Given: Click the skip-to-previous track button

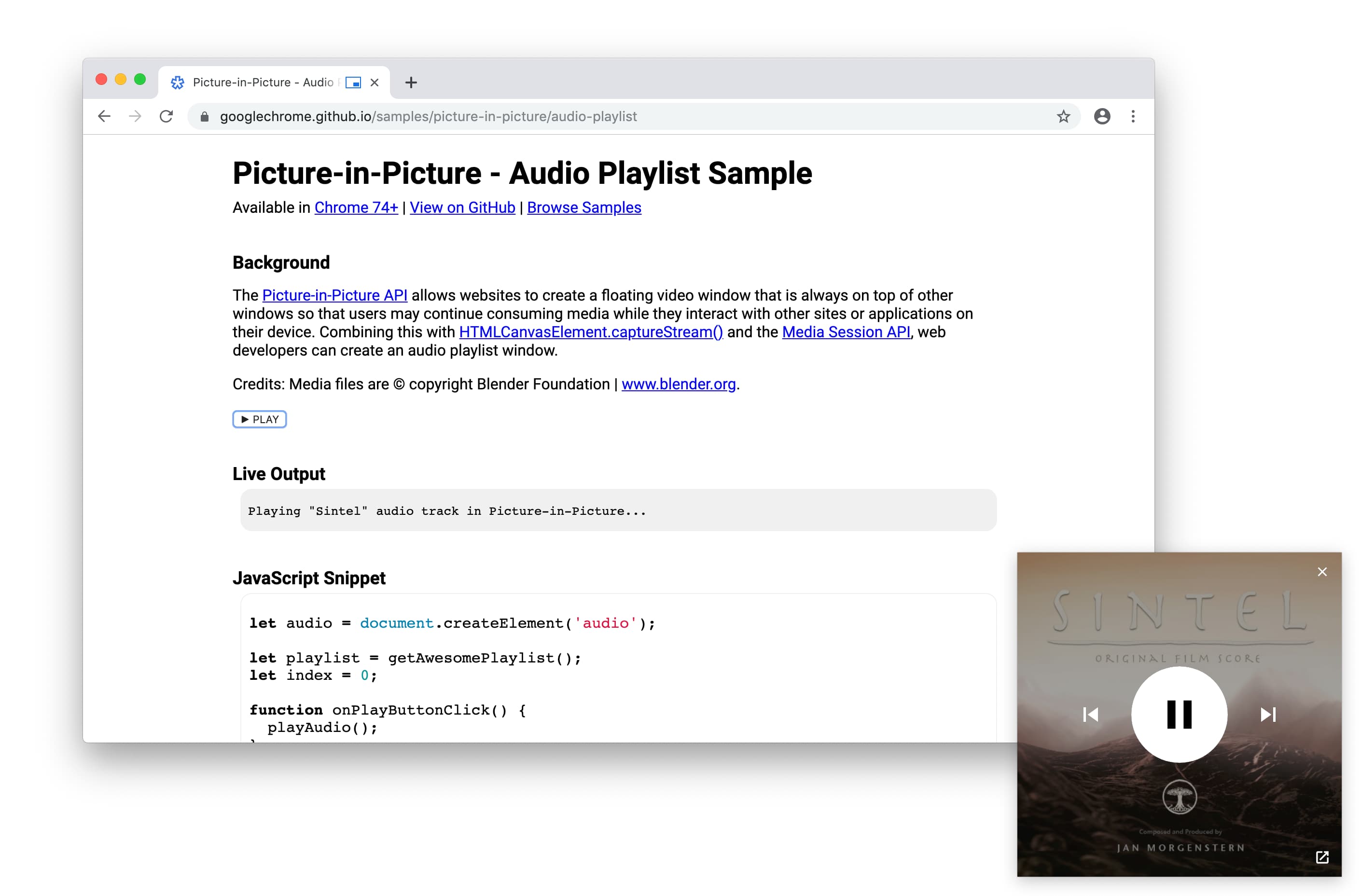Looking at the screenshot, I should coord(1093,715).
